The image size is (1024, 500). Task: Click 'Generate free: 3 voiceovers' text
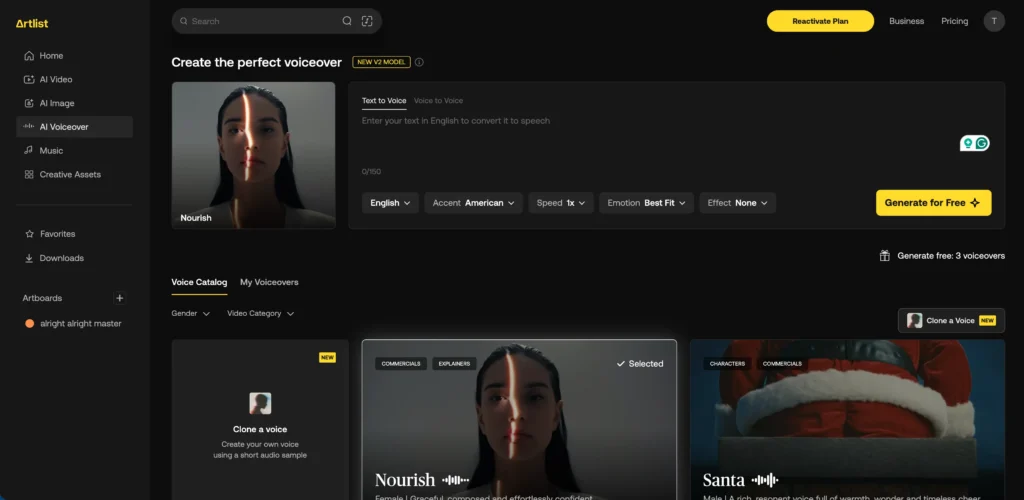[951, 256]
